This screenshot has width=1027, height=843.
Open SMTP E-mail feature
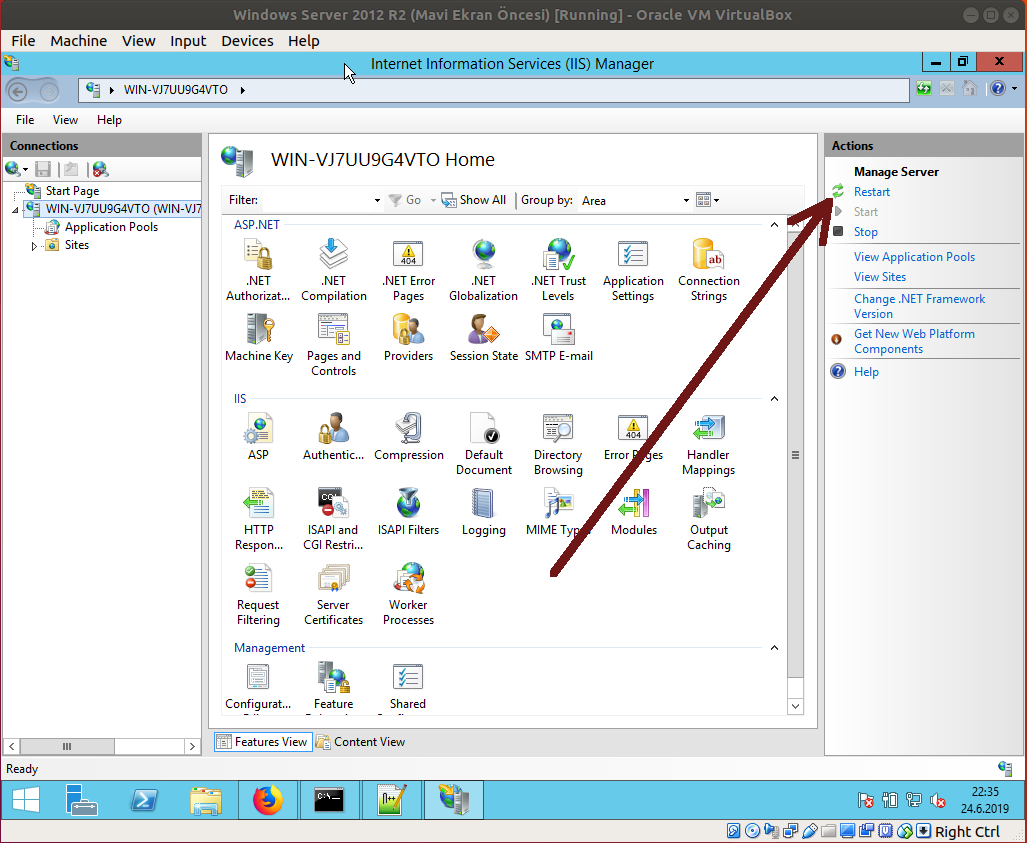(x=559, y=337)
